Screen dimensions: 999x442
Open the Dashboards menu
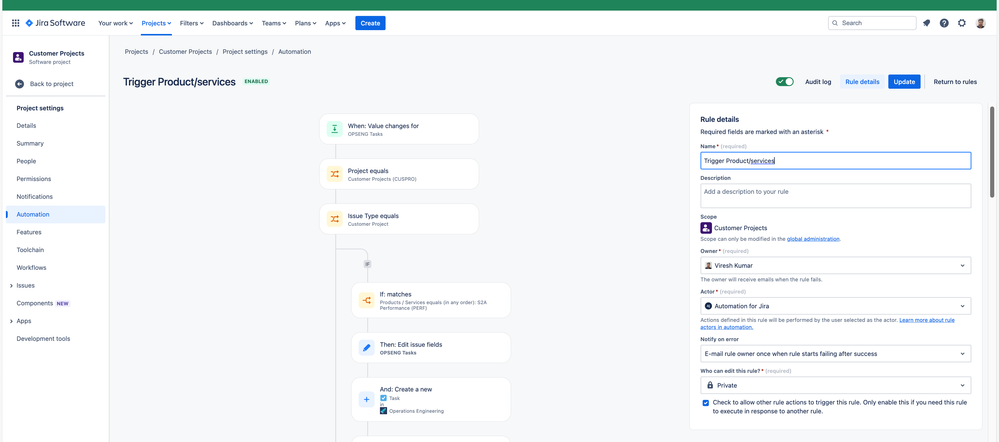pyautogui.click(x=233, y=23)
